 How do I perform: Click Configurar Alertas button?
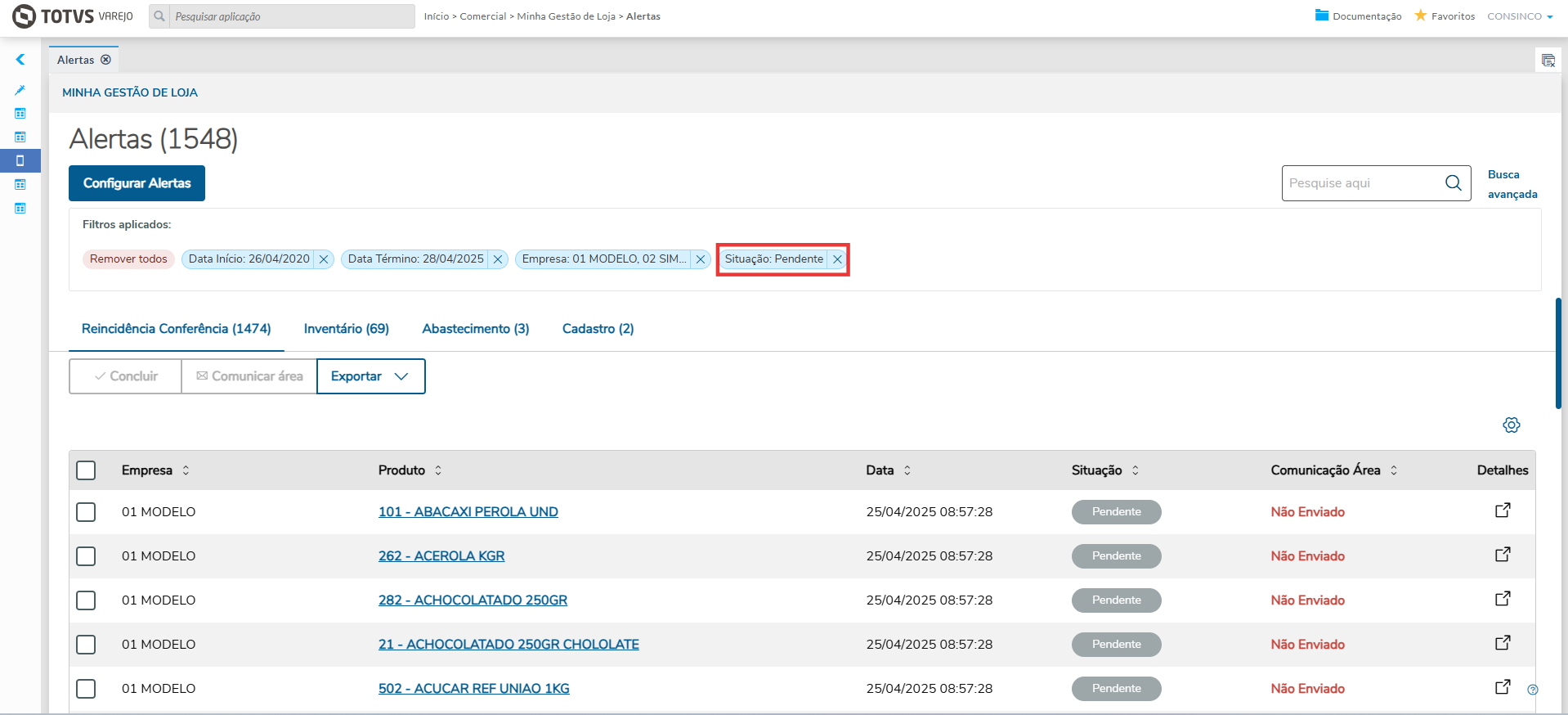(x=137, y=183)
